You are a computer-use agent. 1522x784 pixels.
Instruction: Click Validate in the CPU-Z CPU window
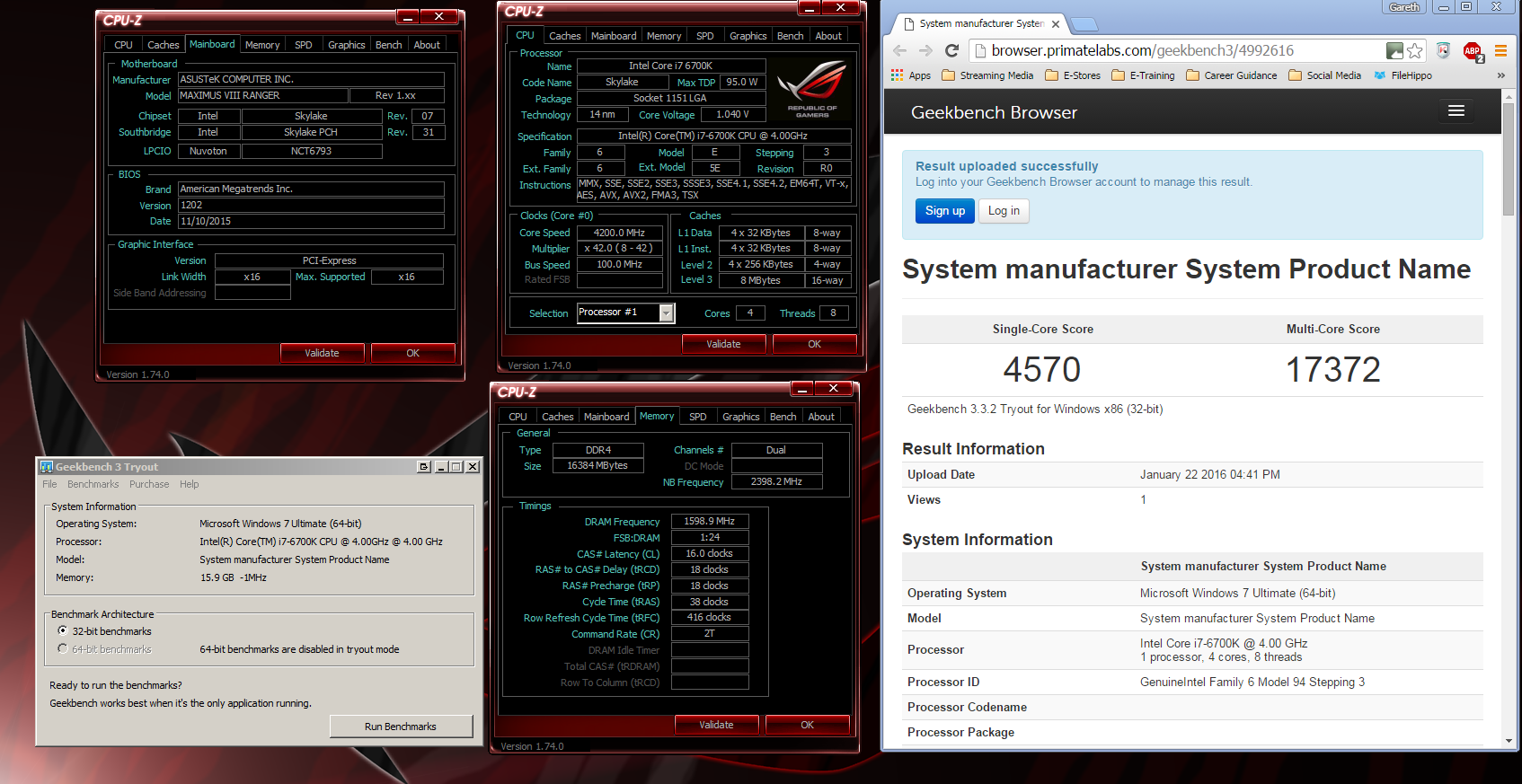[x=723, y=344]
